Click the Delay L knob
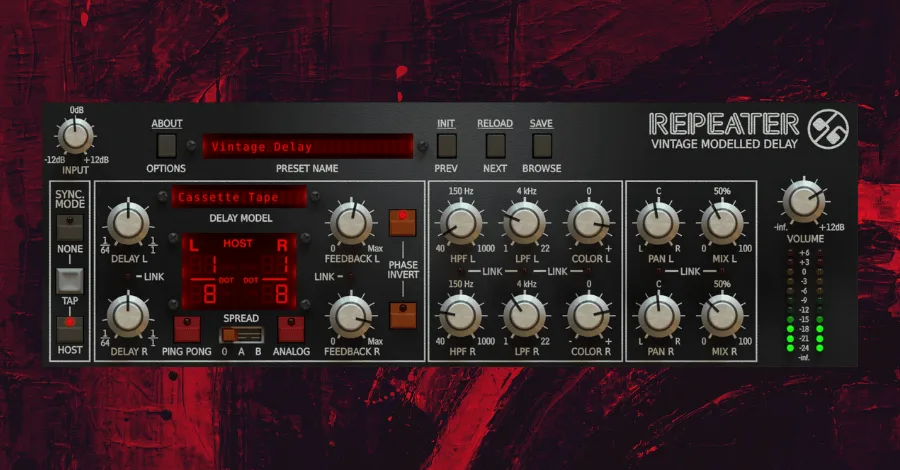The height and width of the screenshot is (470, 900). pyautogui.click(x=129, y=223)
